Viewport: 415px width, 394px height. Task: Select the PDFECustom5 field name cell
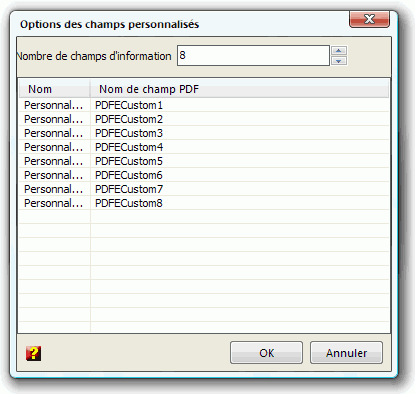pos(129,161)
